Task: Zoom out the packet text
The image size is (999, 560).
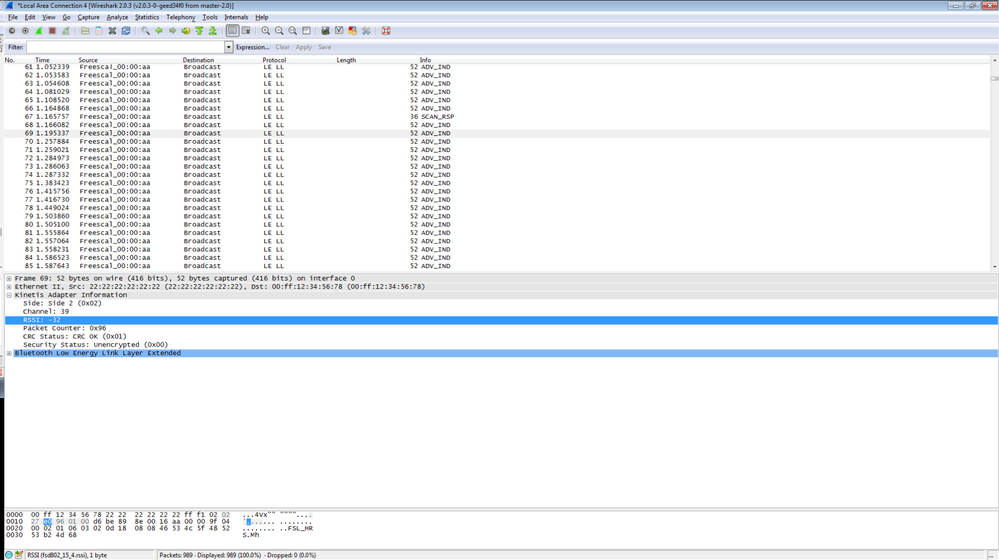Action: coord(279,31)
